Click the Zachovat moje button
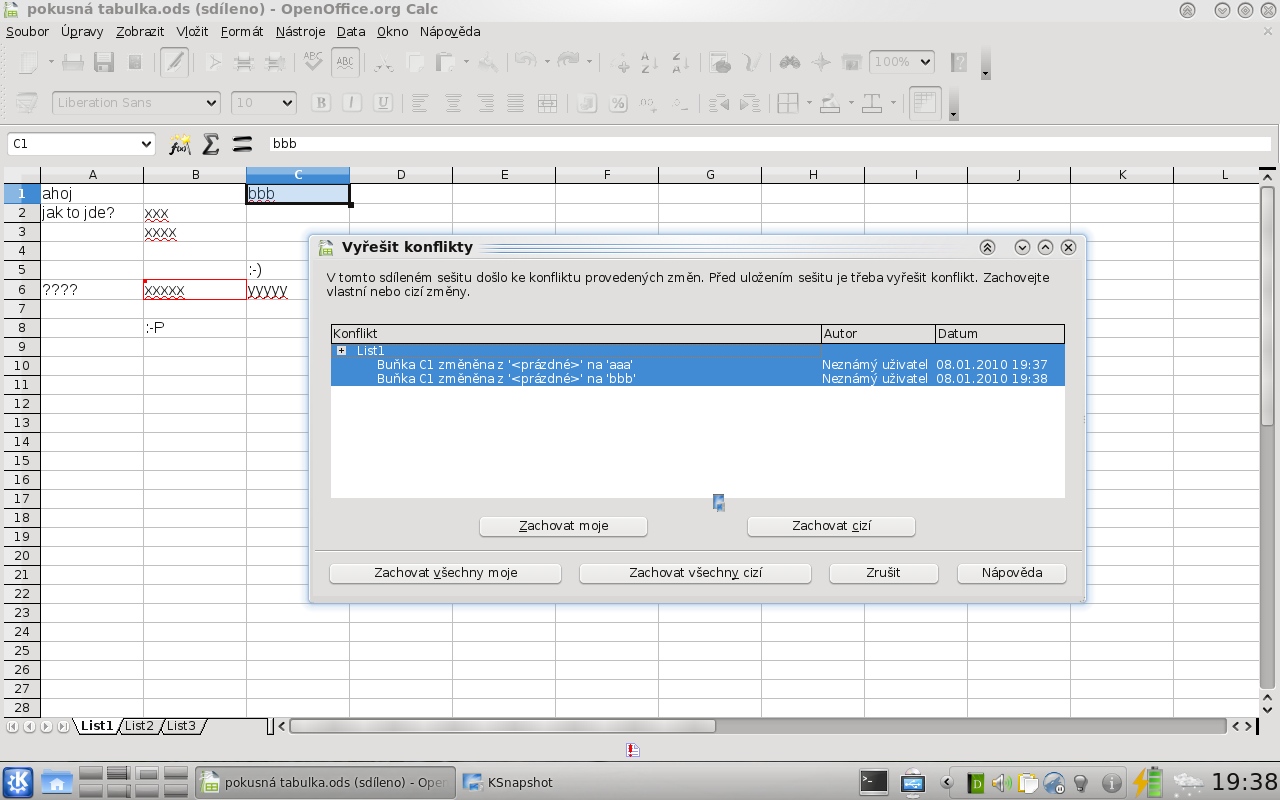The width and height of the screenshot is (1280, 800). click(564, 526)
